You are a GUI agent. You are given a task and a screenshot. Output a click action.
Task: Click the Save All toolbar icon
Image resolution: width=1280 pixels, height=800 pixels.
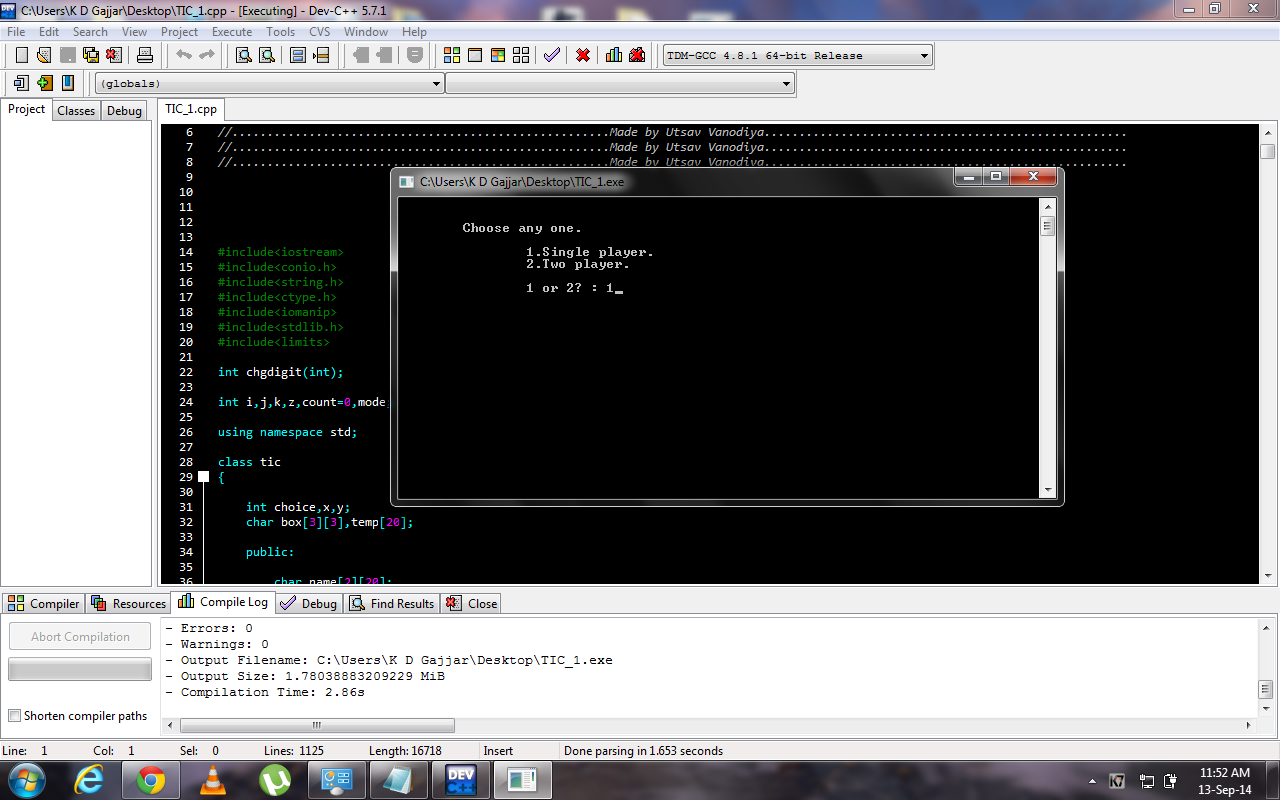pos(90,55)
